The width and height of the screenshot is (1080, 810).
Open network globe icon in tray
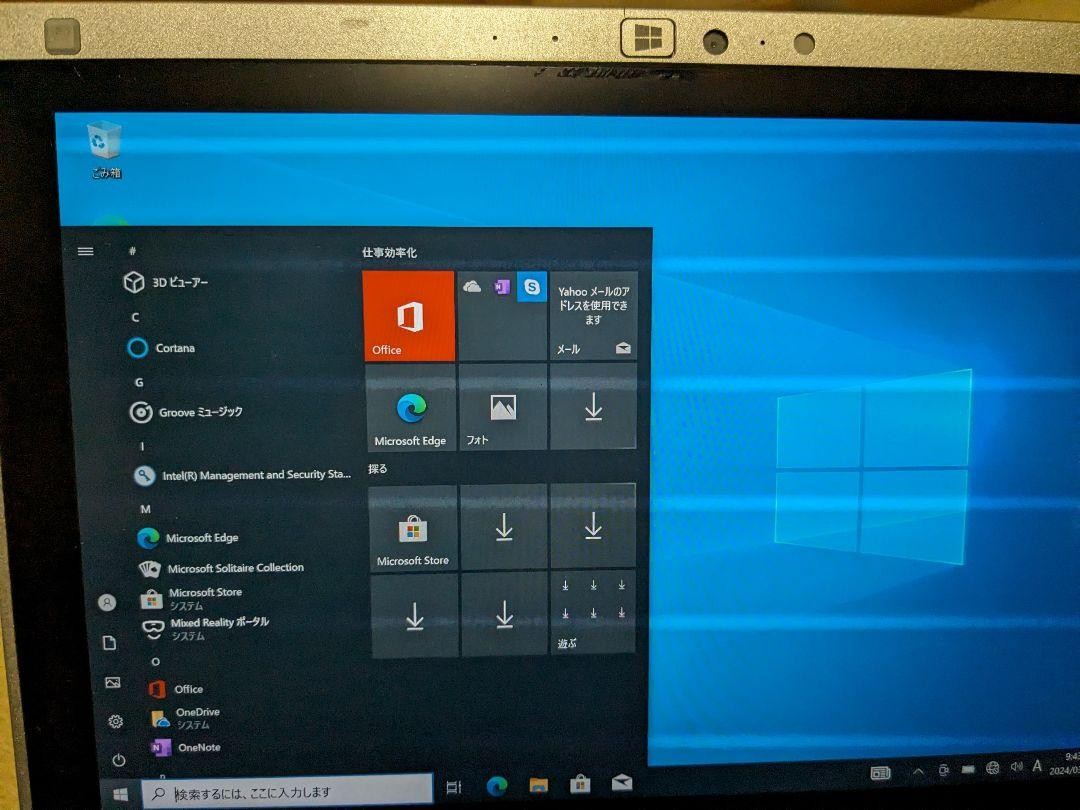(993, 768)
